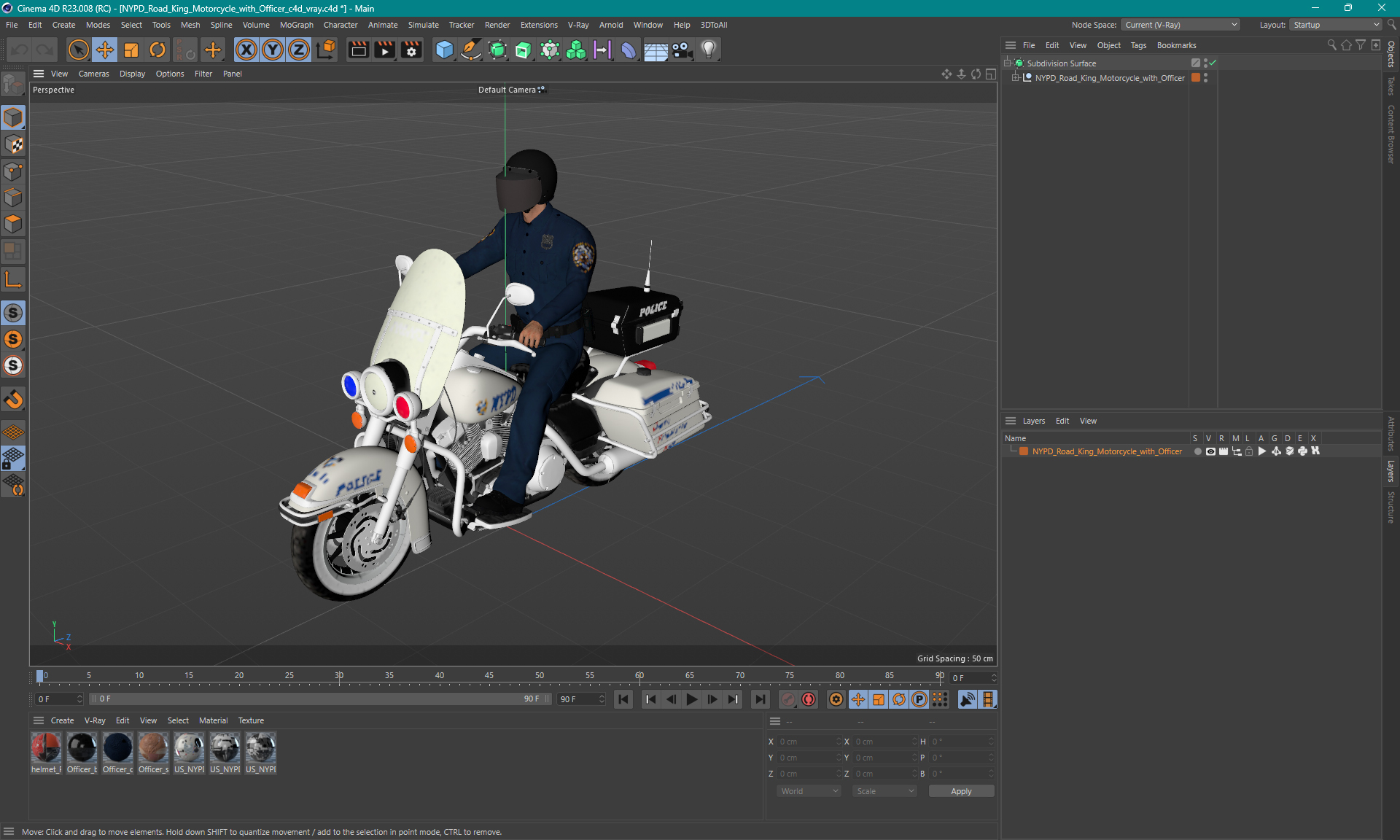Select the Move tool in top toolbar
The width and height of the screenshot is (1400, 840).
[105, 50]
